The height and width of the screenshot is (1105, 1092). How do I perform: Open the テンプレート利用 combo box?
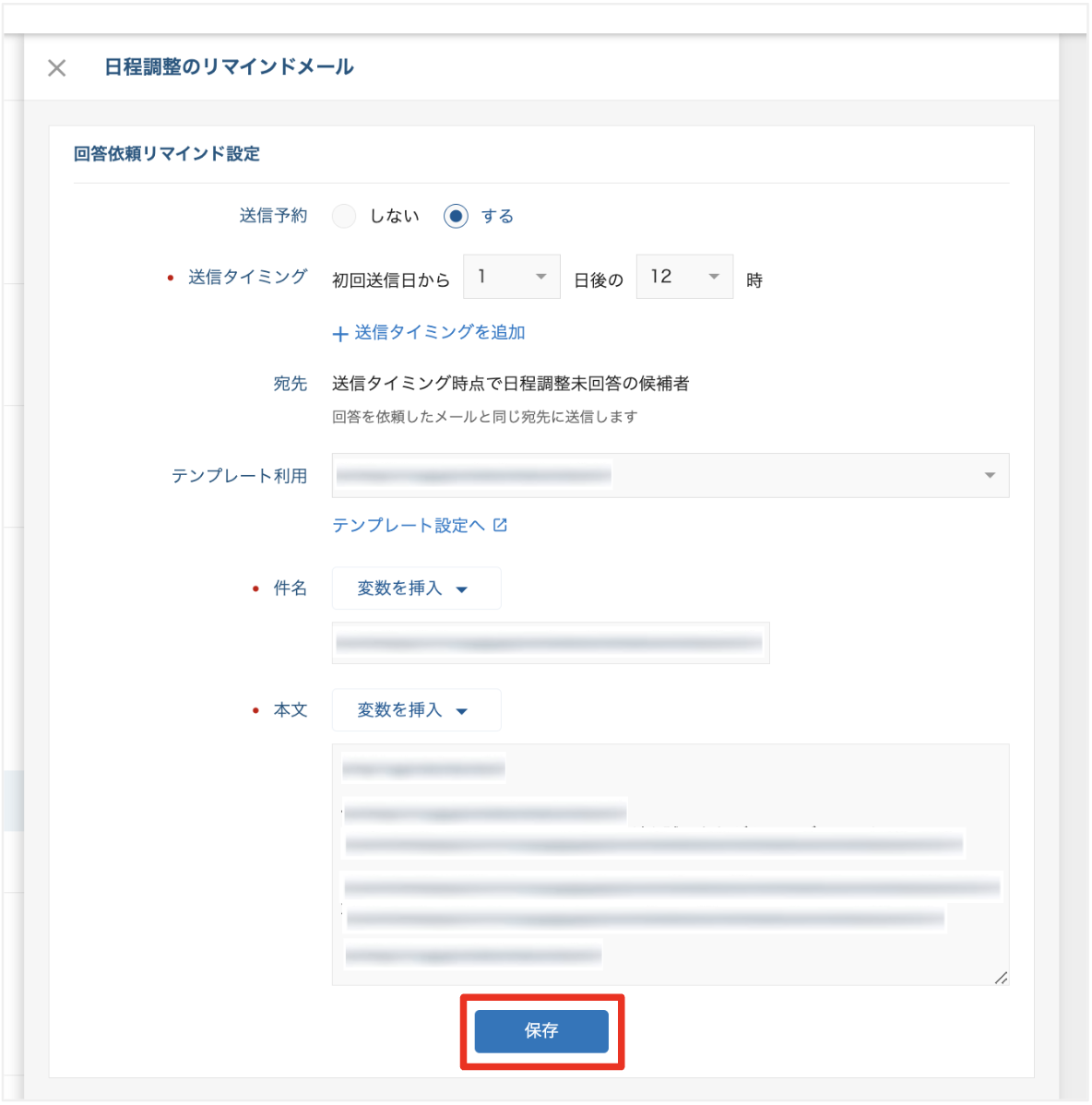point(671,476)
